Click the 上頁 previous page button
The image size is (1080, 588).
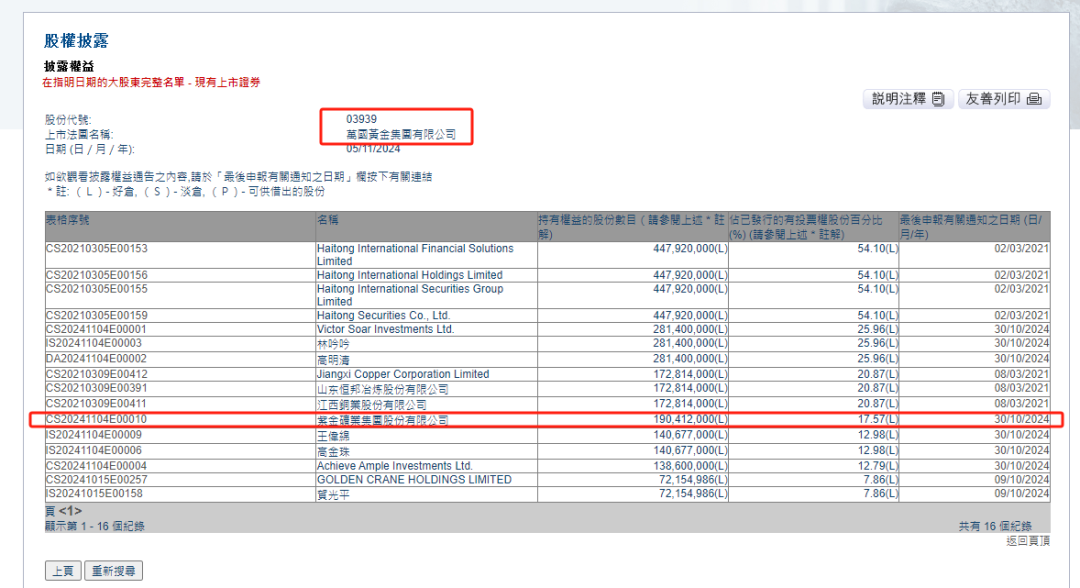(x=63, y=571)
